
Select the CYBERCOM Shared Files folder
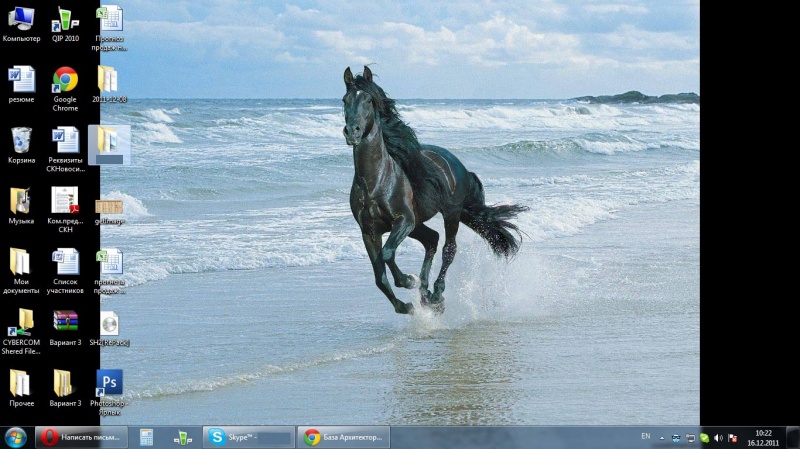click(x=21, y=322)
